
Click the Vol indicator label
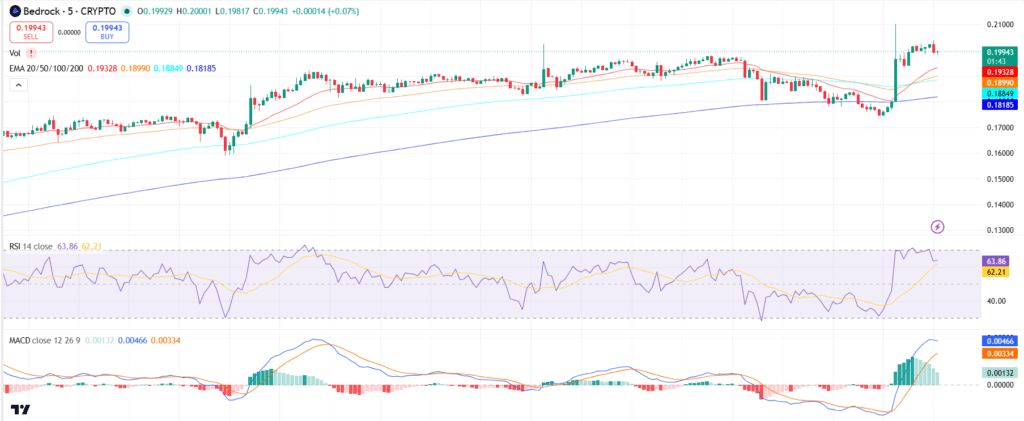point(14,53)
